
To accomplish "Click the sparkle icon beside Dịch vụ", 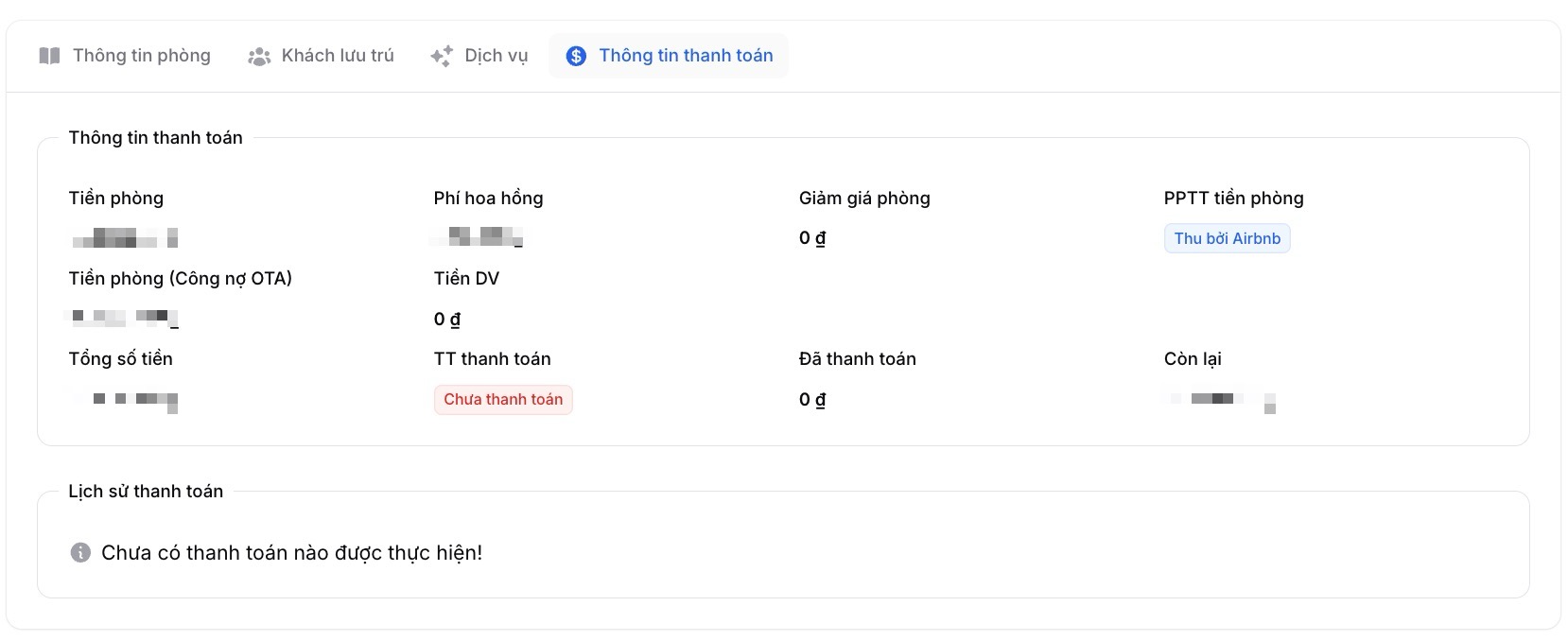I will [442, 56].
